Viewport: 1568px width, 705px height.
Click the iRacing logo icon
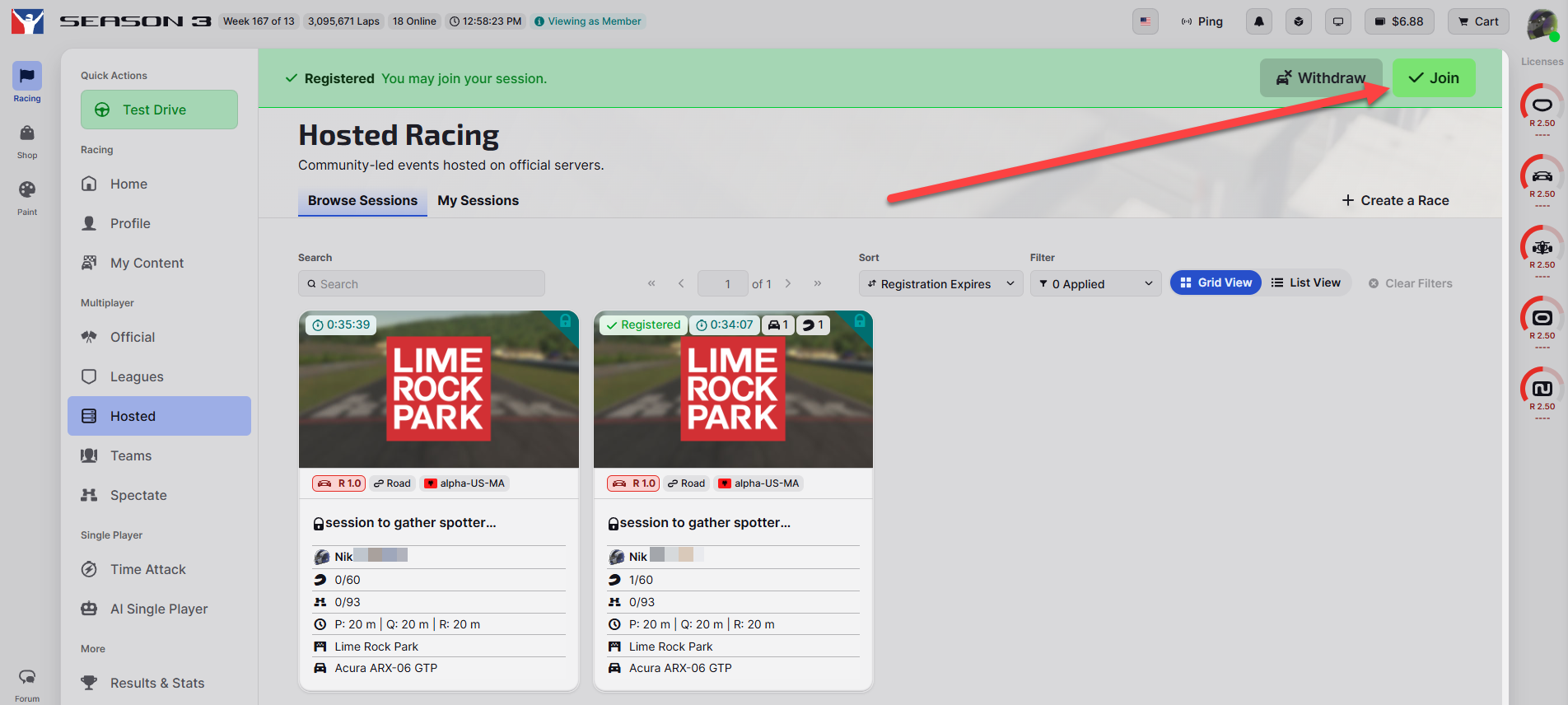point(27,21)
